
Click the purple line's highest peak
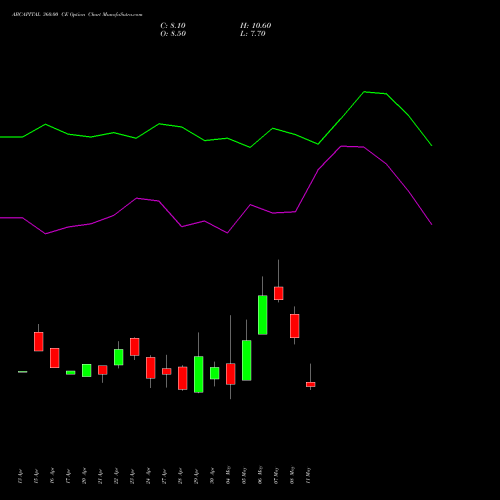[341, 146]
